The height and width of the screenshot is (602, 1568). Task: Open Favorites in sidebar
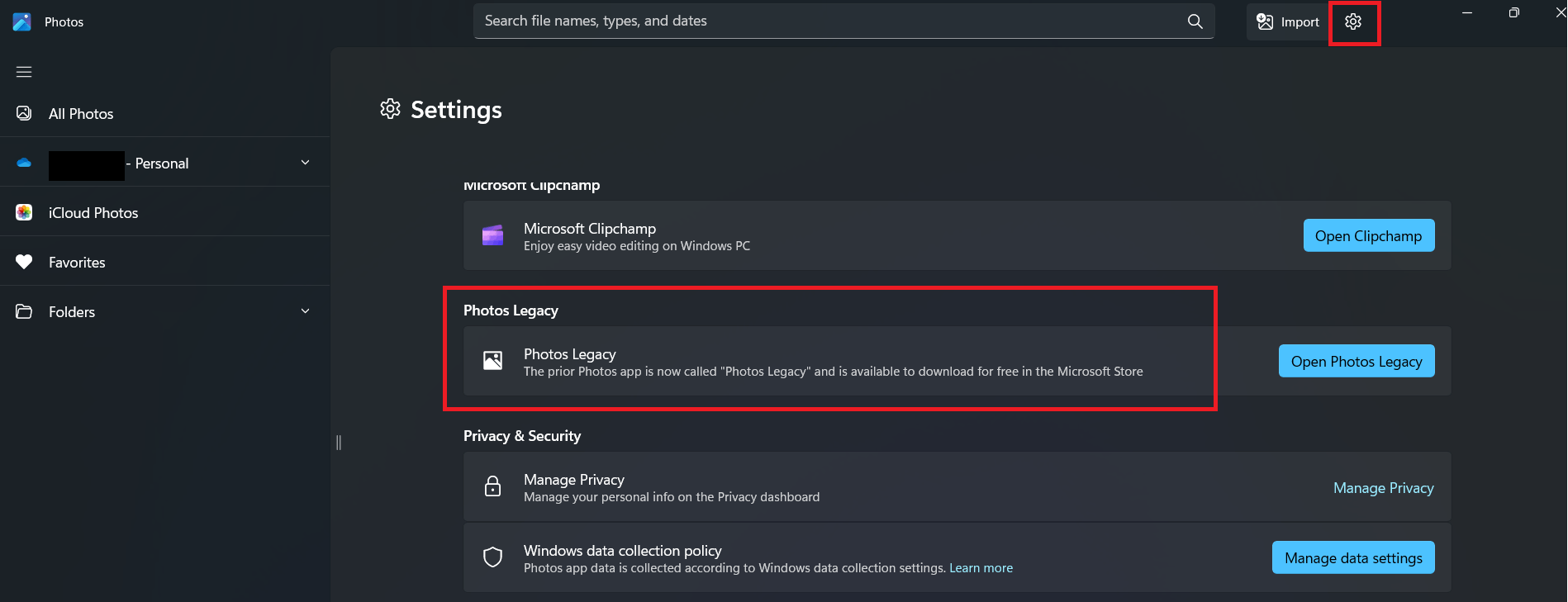click(x=165, y=263)
